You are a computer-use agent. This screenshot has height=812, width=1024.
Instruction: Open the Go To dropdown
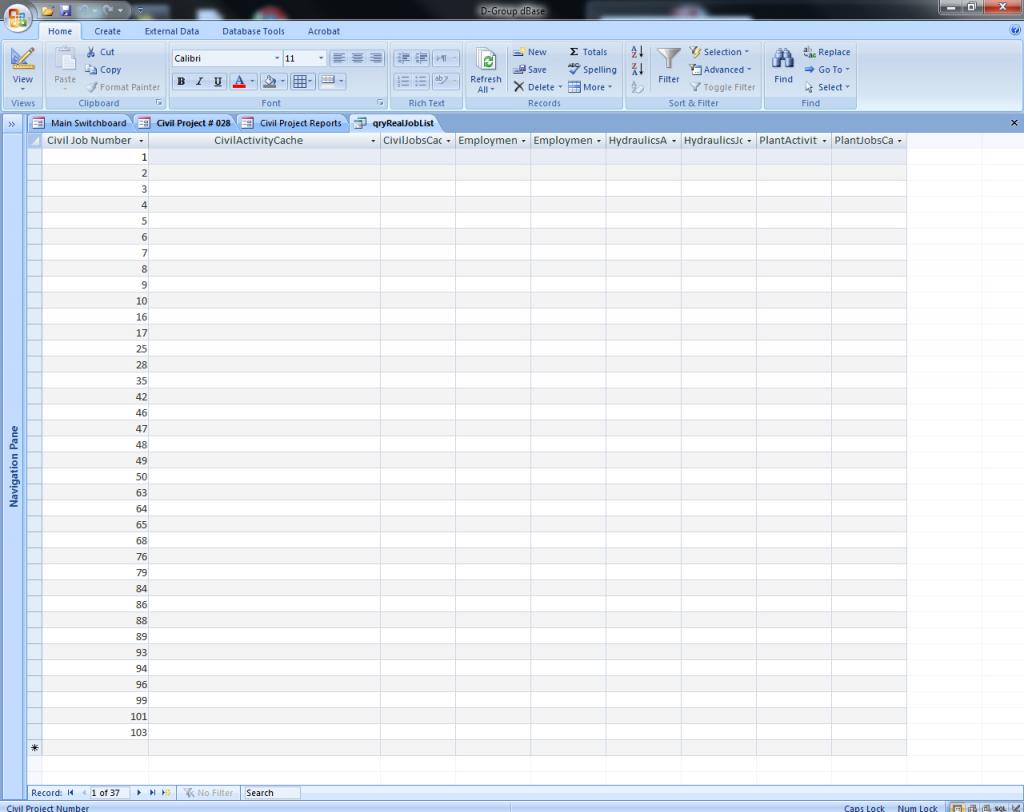(x=827, y=69)
